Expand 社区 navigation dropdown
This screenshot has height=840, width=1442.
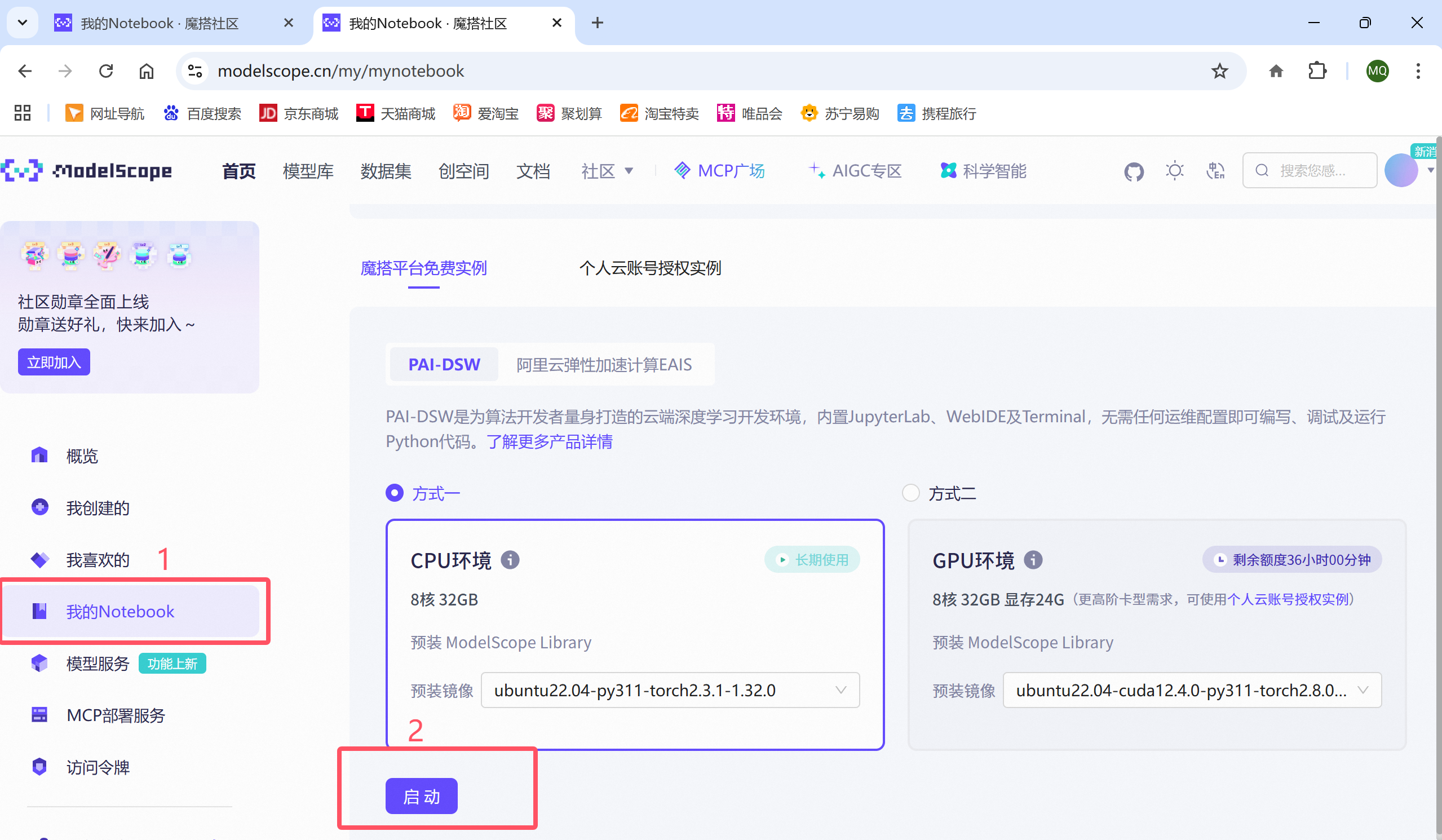point(607,171)
